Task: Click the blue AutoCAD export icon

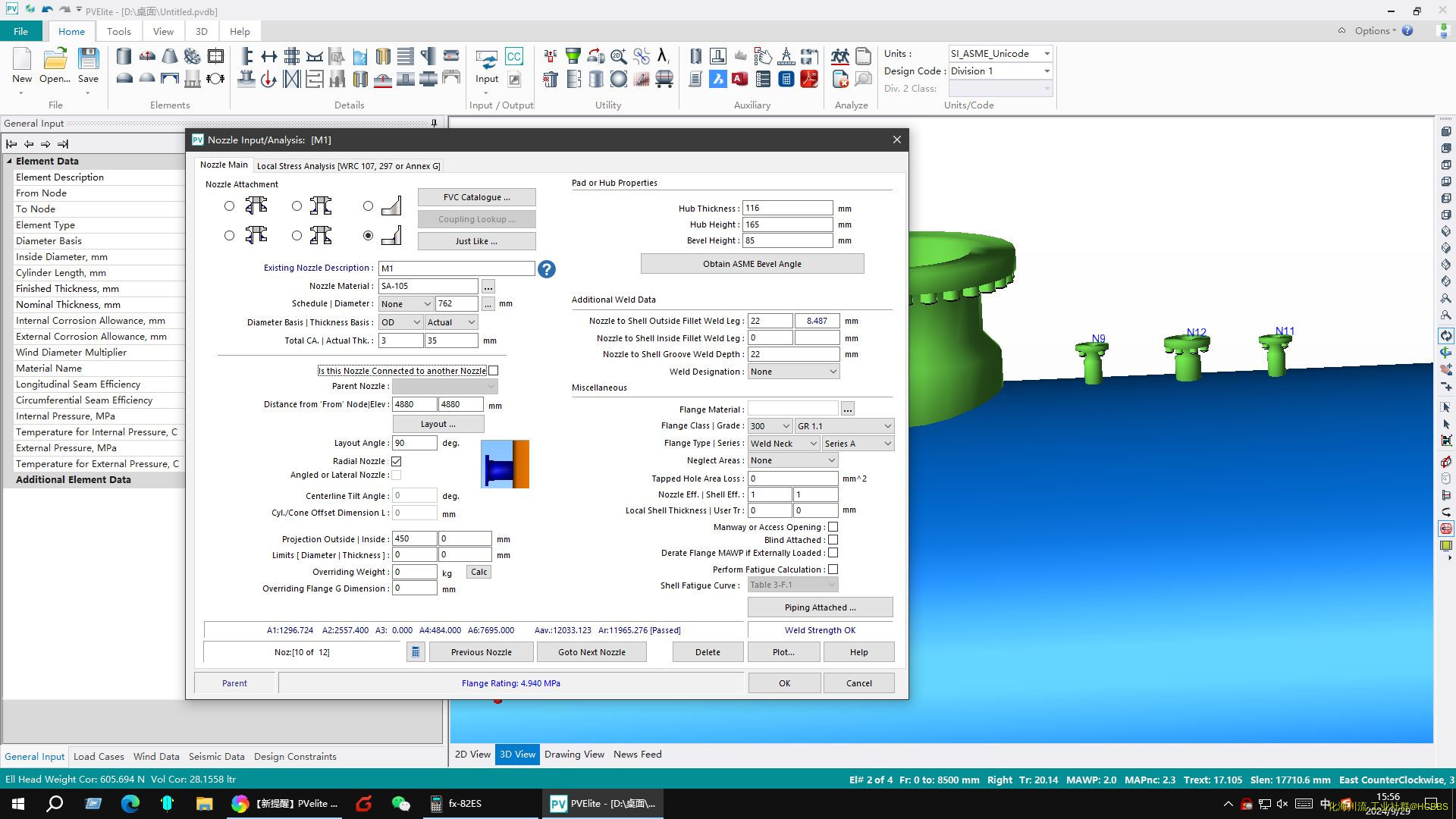Action: pos(718,78)
